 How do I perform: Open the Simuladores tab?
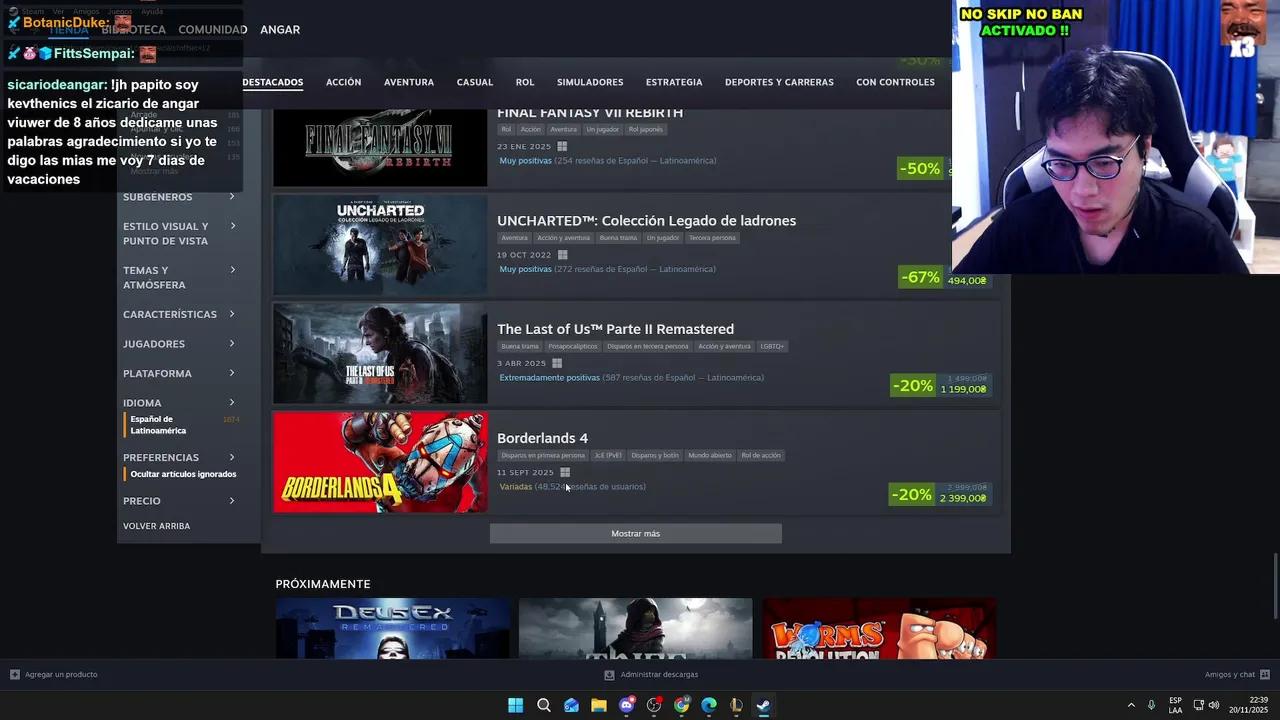point(590,82)
